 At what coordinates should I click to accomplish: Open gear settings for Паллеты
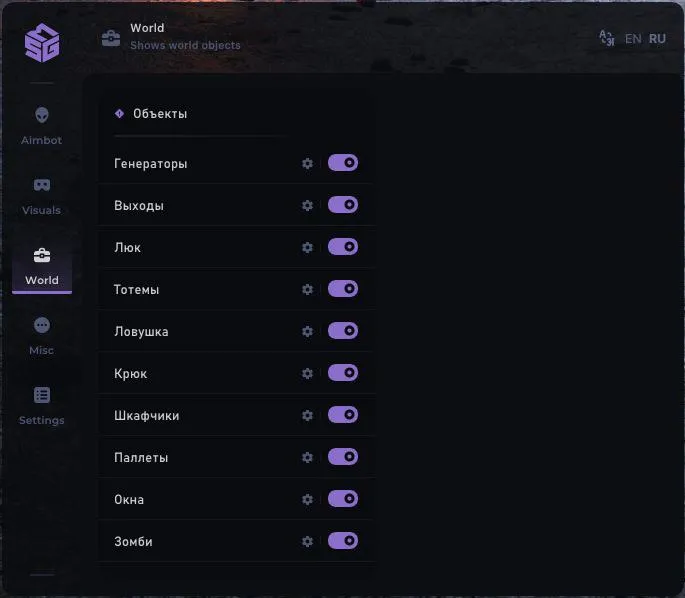(308, 457)
